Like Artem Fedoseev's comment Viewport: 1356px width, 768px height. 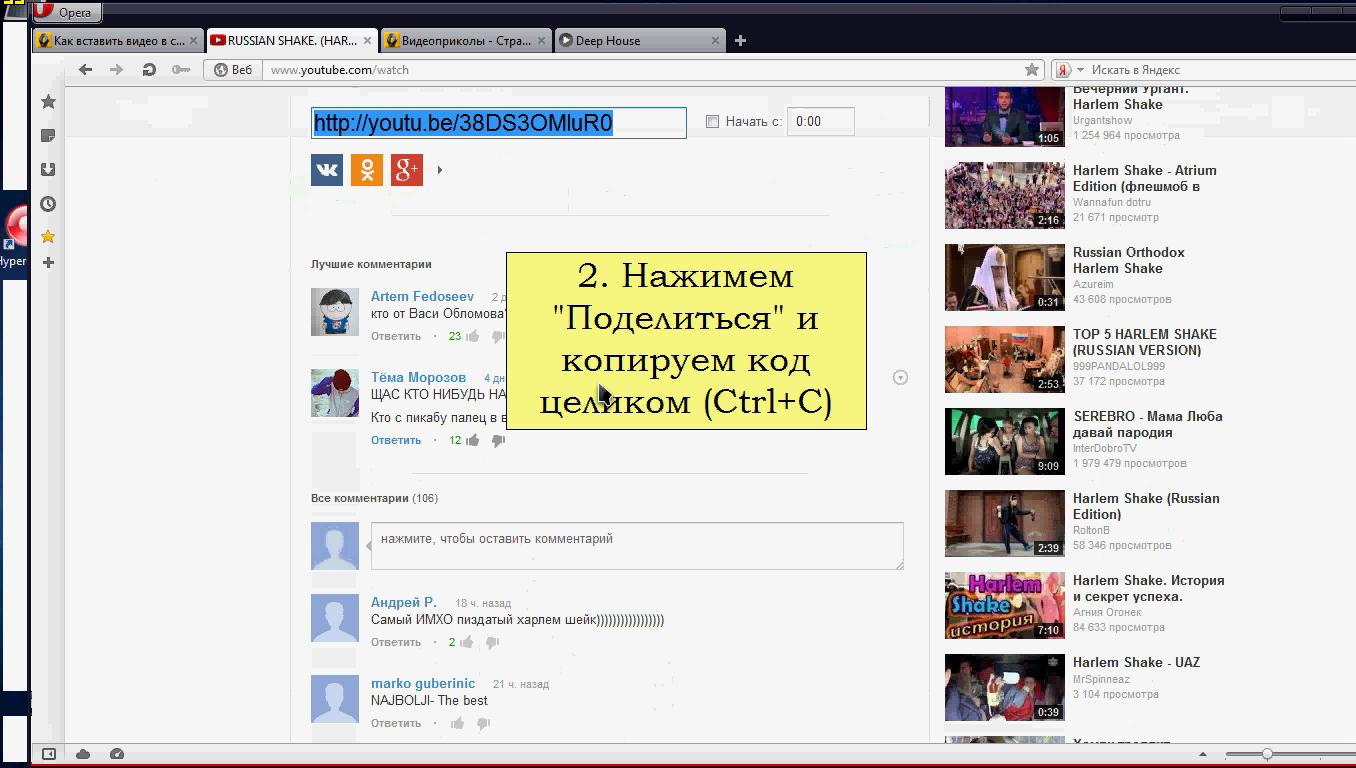click(x=471, y=336)
